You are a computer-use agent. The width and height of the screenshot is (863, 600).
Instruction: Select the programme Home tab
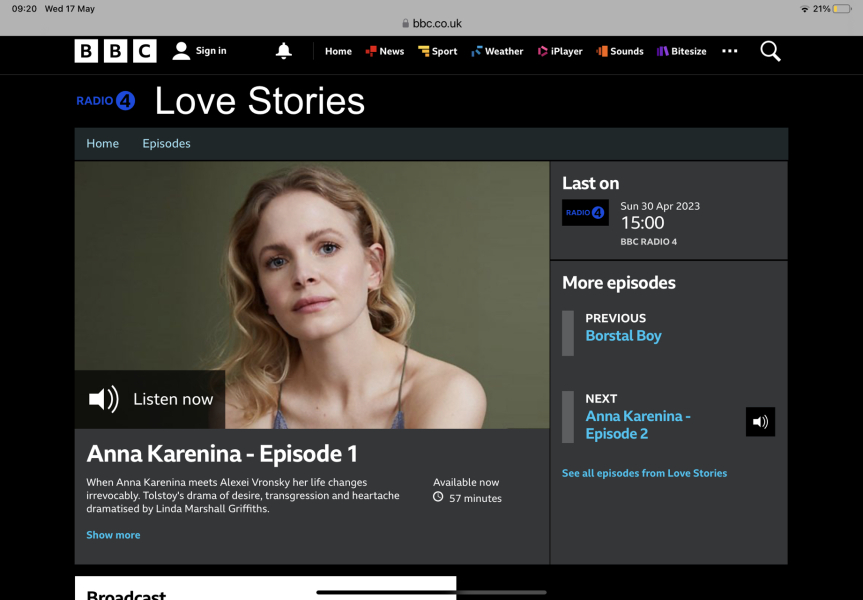point(102,144)
